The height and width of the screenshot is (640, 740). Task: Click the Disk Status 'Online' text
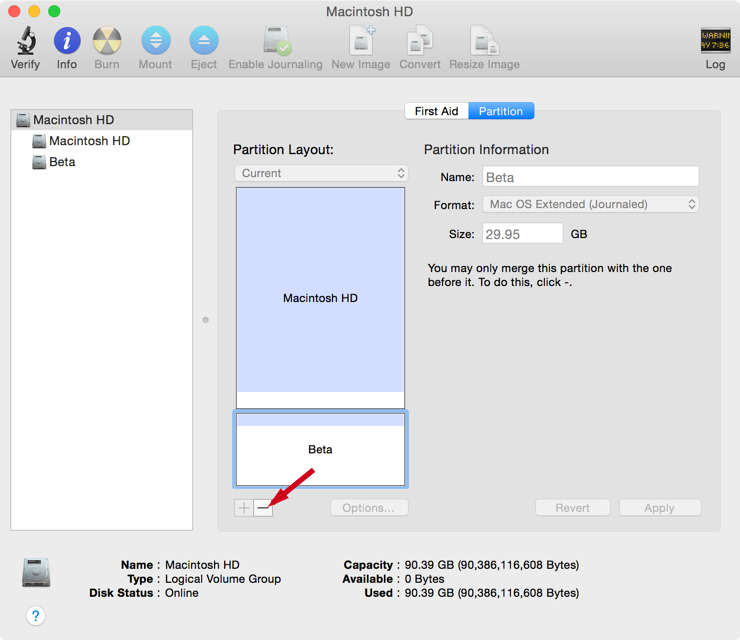point(182,593)
